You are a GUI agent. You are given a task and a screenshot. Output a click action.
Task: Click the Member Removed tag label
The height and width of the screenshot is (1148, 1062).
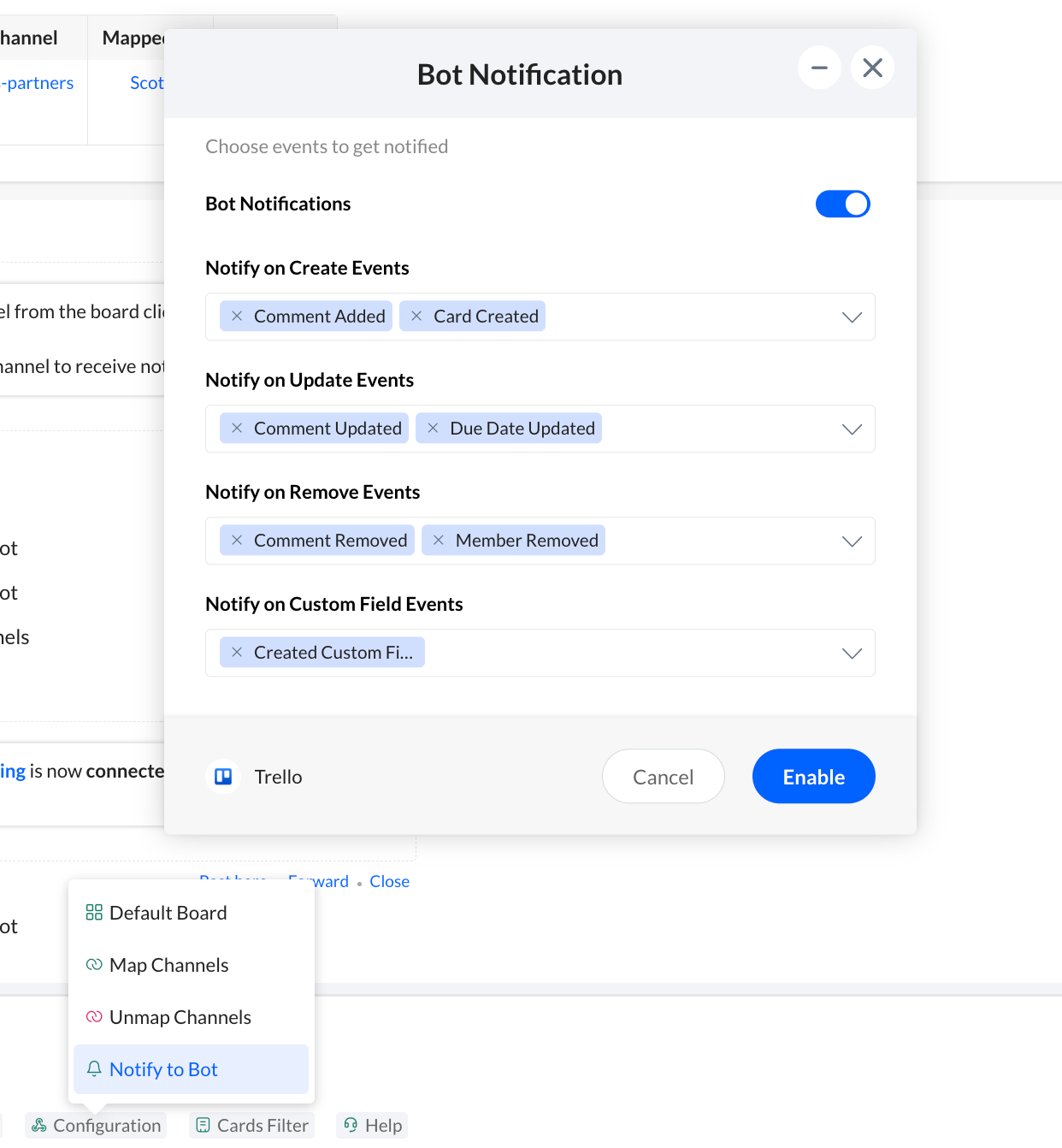[x=527, y=541]
